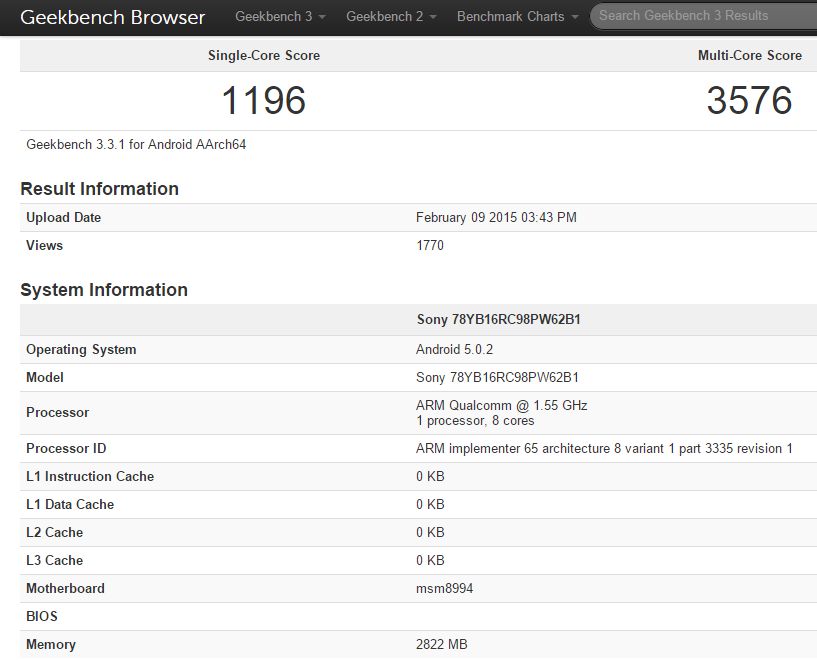
Task: Select the upload date February 09 2015 03:43 PM
Action: click(496, 217)
